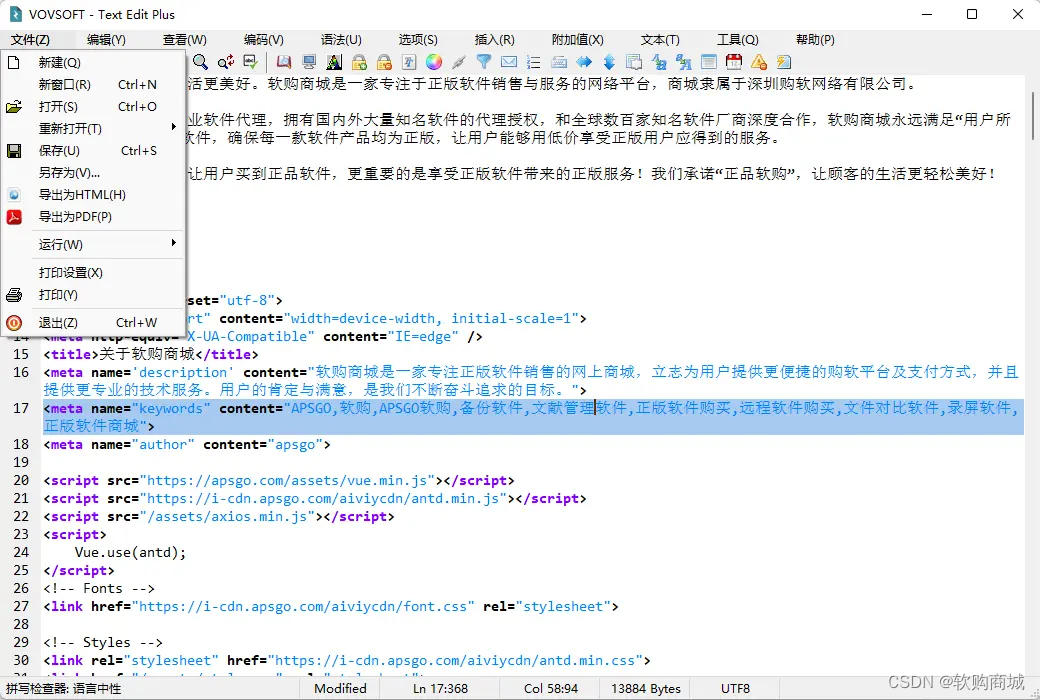Choose 退出(Z) menu entry
The height and width of the screenshot is (700, 1040).
click(93, 322)
